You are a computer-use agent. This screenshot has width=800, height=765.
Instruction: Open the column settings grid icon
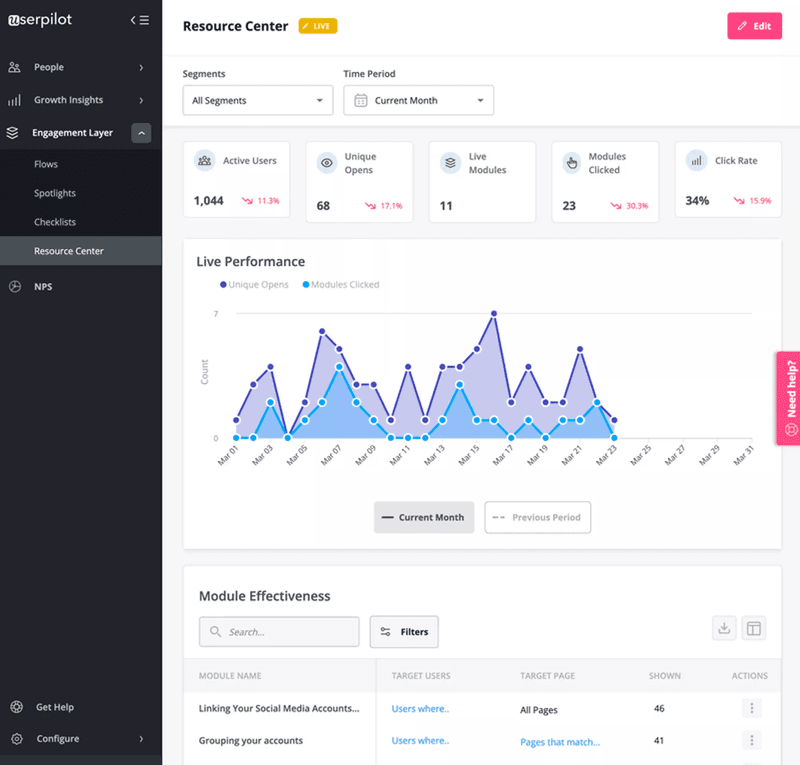[x=754, y=628]
